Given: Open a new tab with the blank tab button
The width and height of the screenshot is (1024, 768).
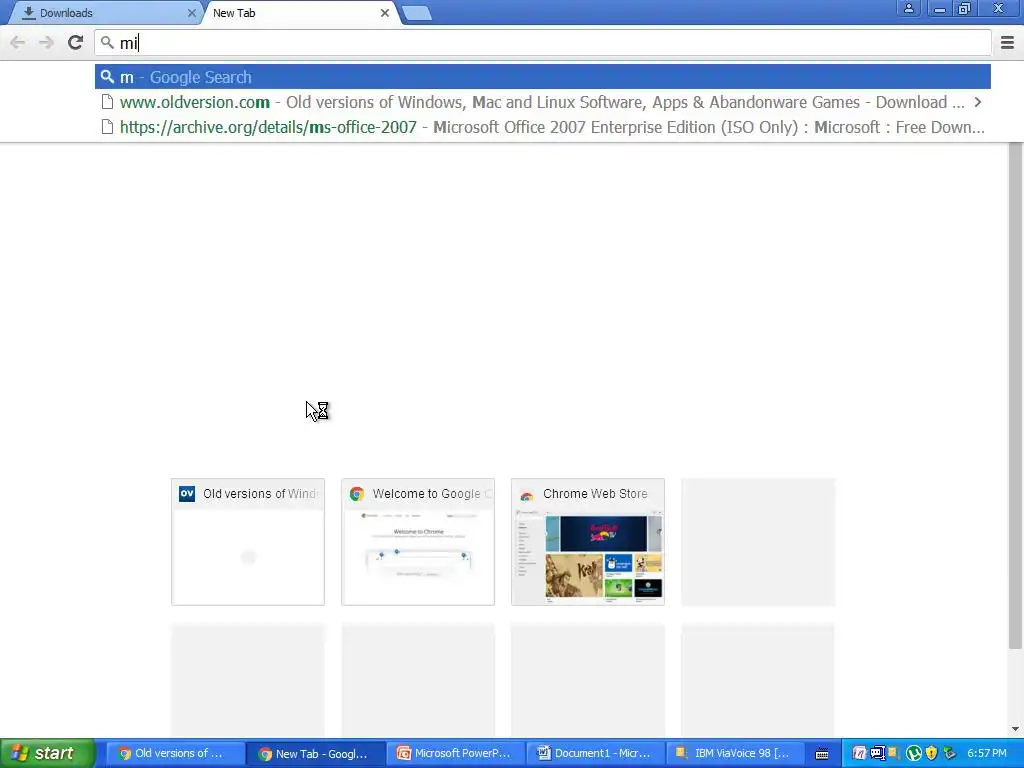Looking at the screenshot, I should 416,13.
